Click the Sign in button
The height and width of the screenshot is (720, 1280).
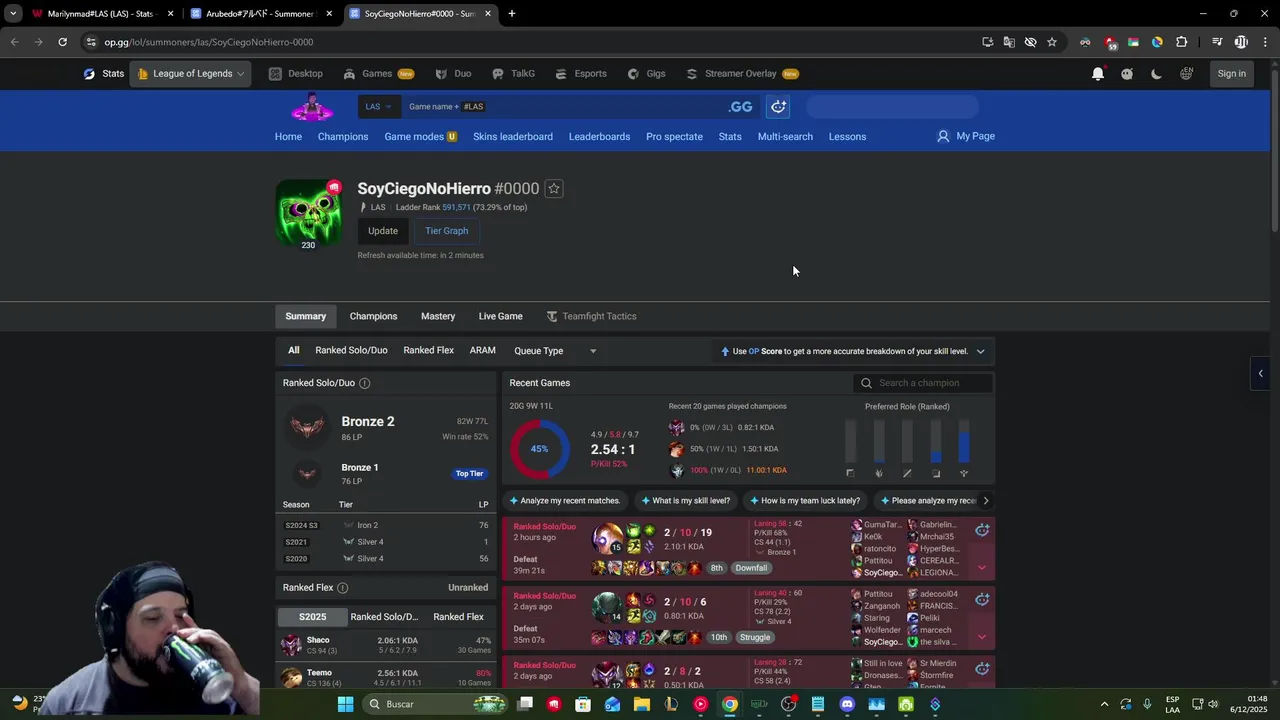click(x=1232, y=73)
